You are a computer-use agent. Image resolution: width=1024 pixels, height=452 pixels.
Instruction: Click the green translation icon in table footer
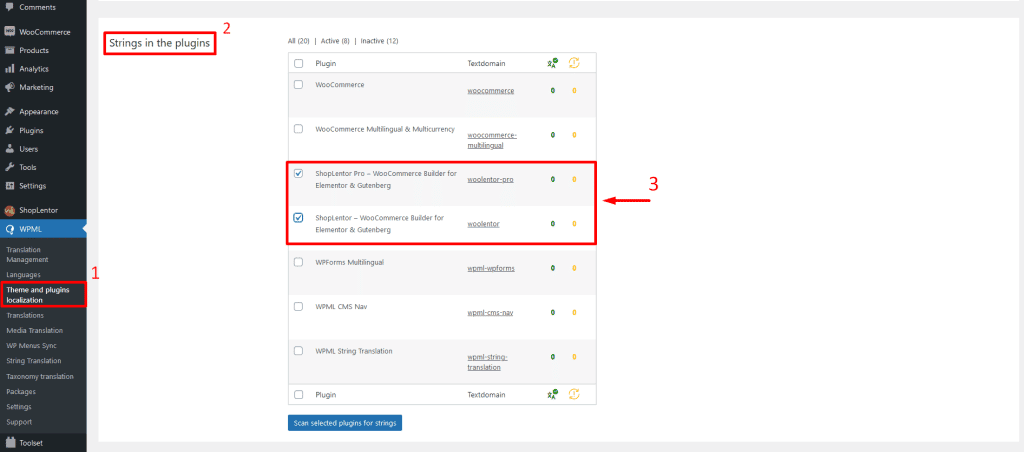pos(552,394)
